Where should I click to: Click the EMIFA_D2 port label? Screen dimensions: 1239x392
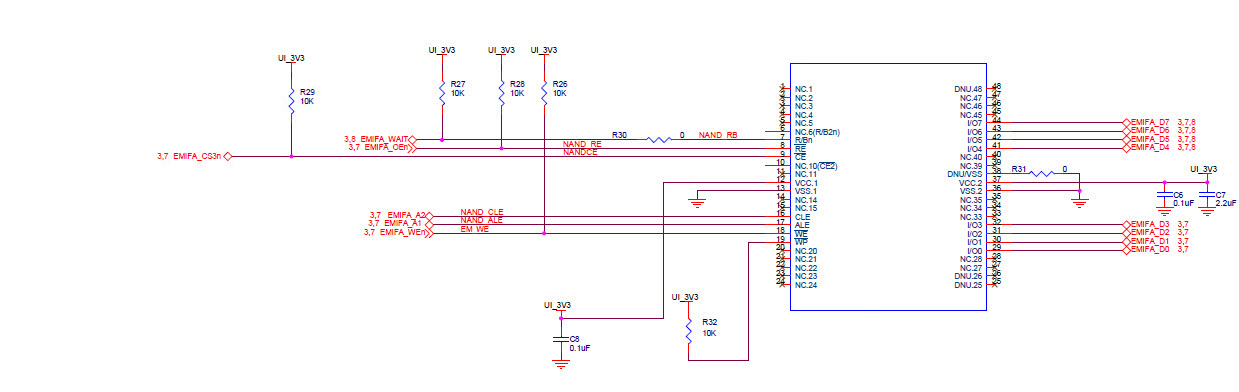coord(1150,233)
